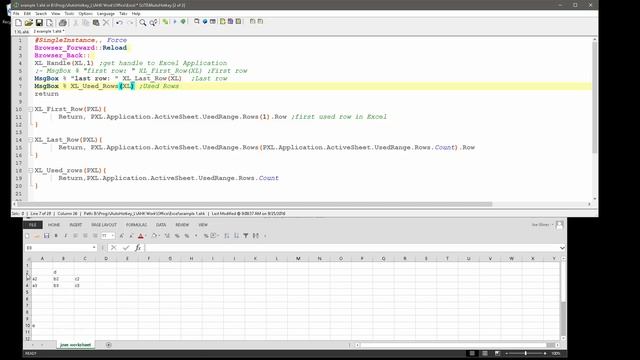The width and height of the screenshot is (640, 360).
Task: Collapse XL_Used_rows function fold marker
Action: (x=31, y=170)
